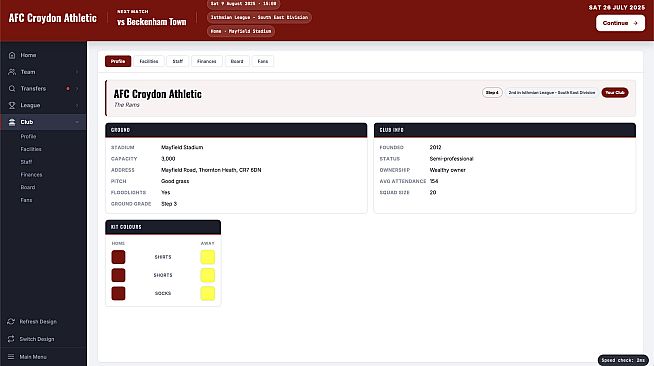
Task: Click the Refresh Design icon
Action: pos(11,321)
